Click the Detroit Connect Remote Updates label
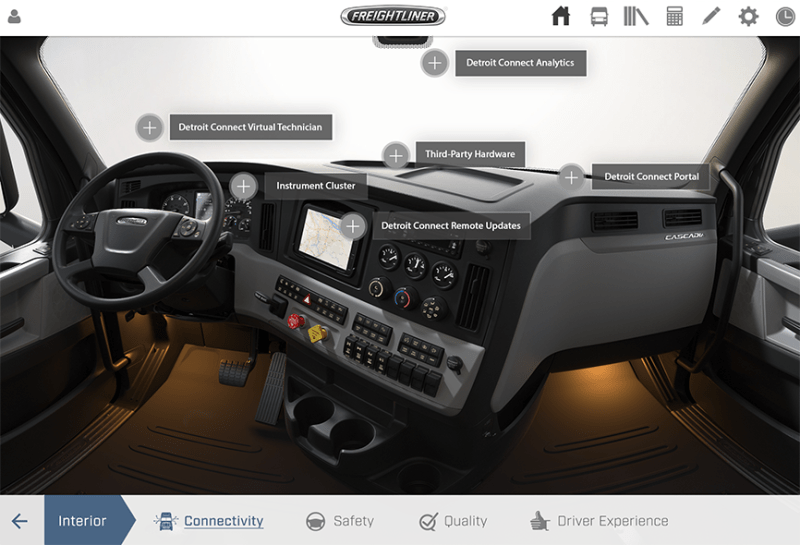Image resolution: width=800 pixels, height=545 pixels. click(451, 226)
